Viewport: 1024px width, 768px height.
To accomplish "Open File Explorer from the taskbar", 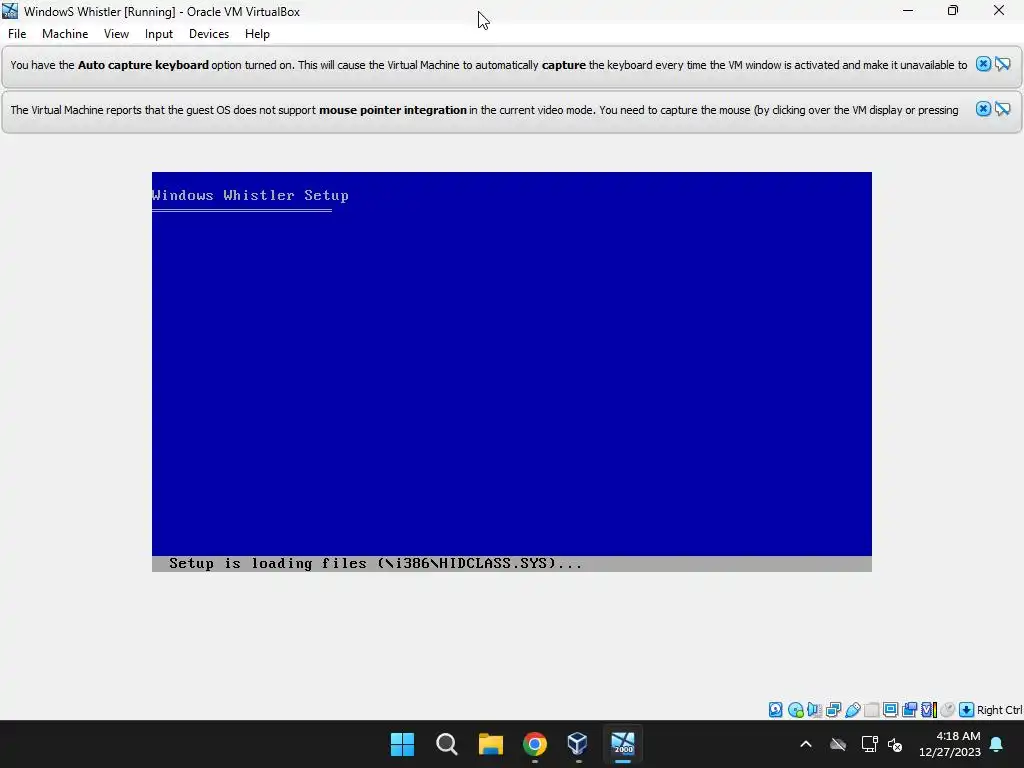I will [x=490, y=744].
